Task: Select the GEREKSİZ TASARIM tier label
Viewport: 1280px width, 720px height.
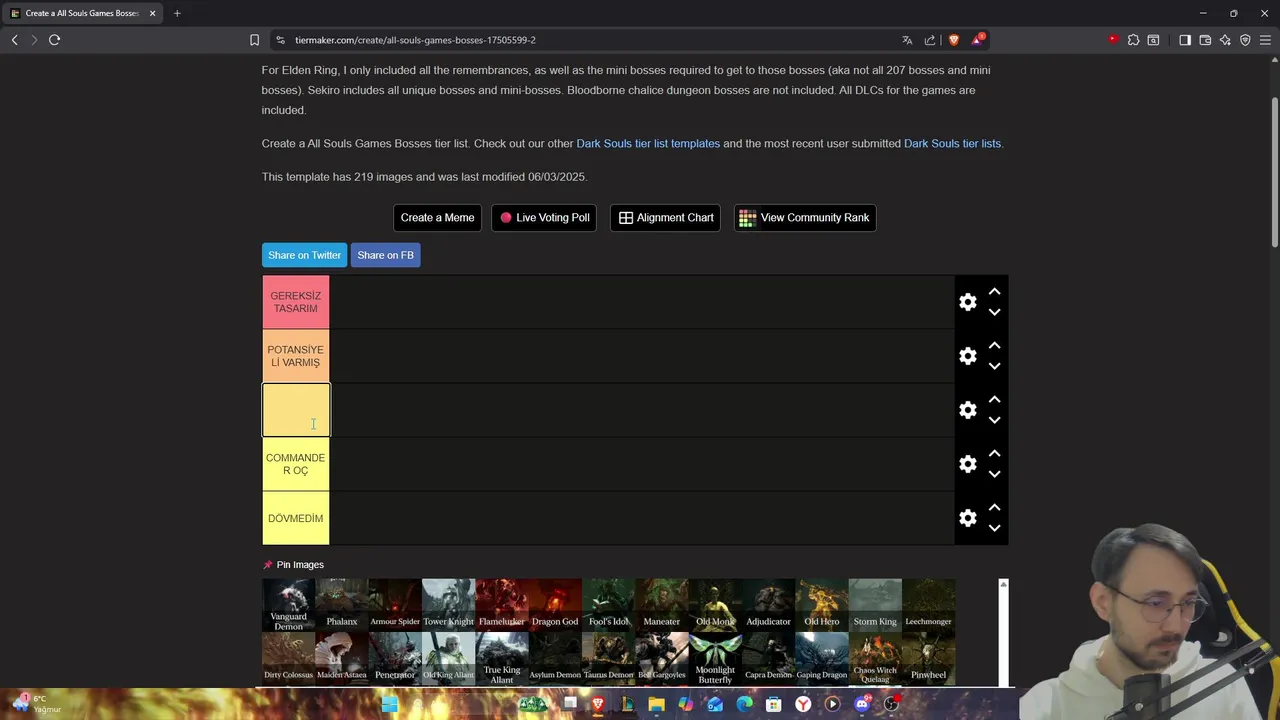Action: click(296, 302)
